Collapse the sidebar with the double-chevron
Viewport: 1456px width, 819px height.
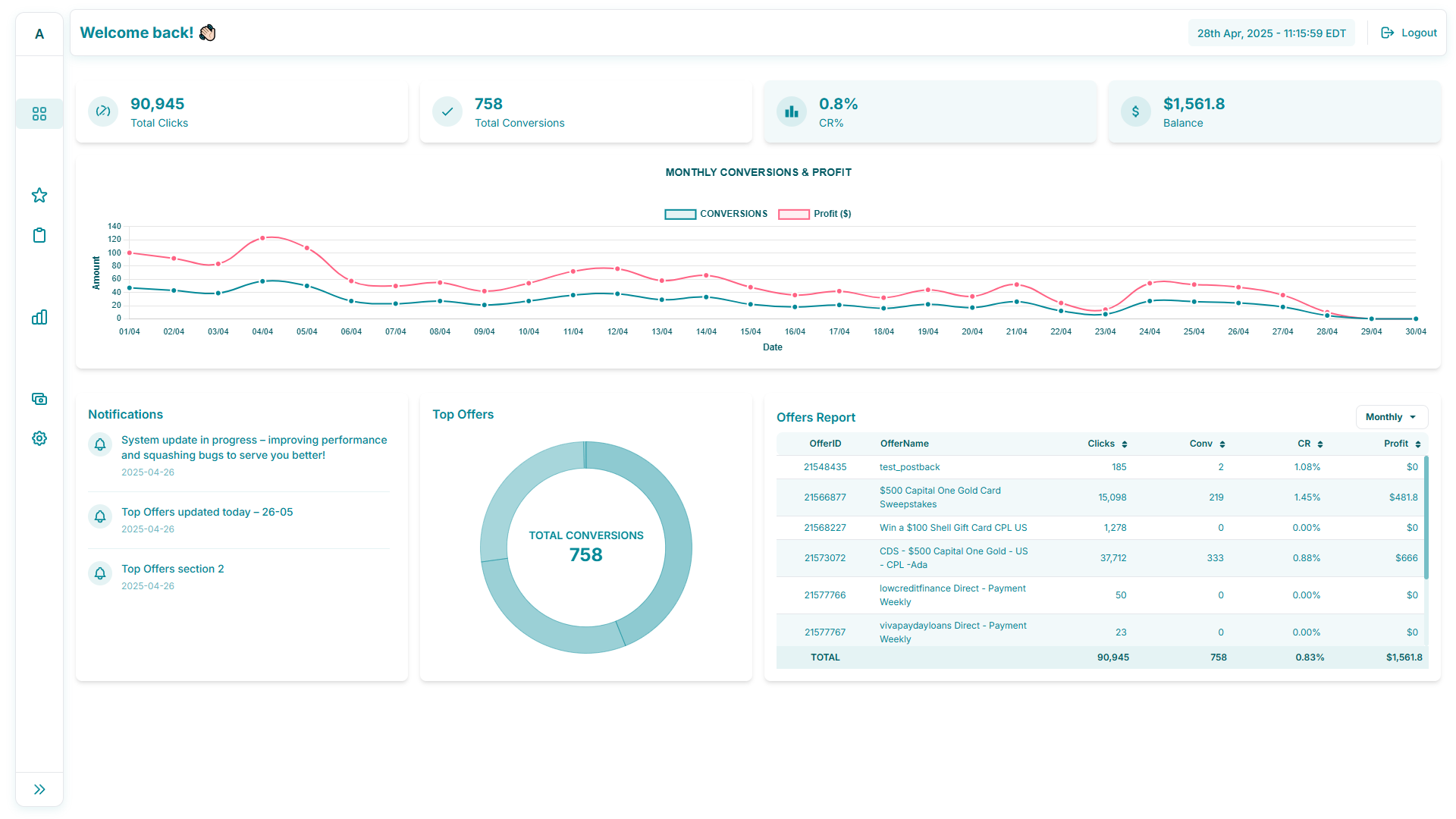39,789
